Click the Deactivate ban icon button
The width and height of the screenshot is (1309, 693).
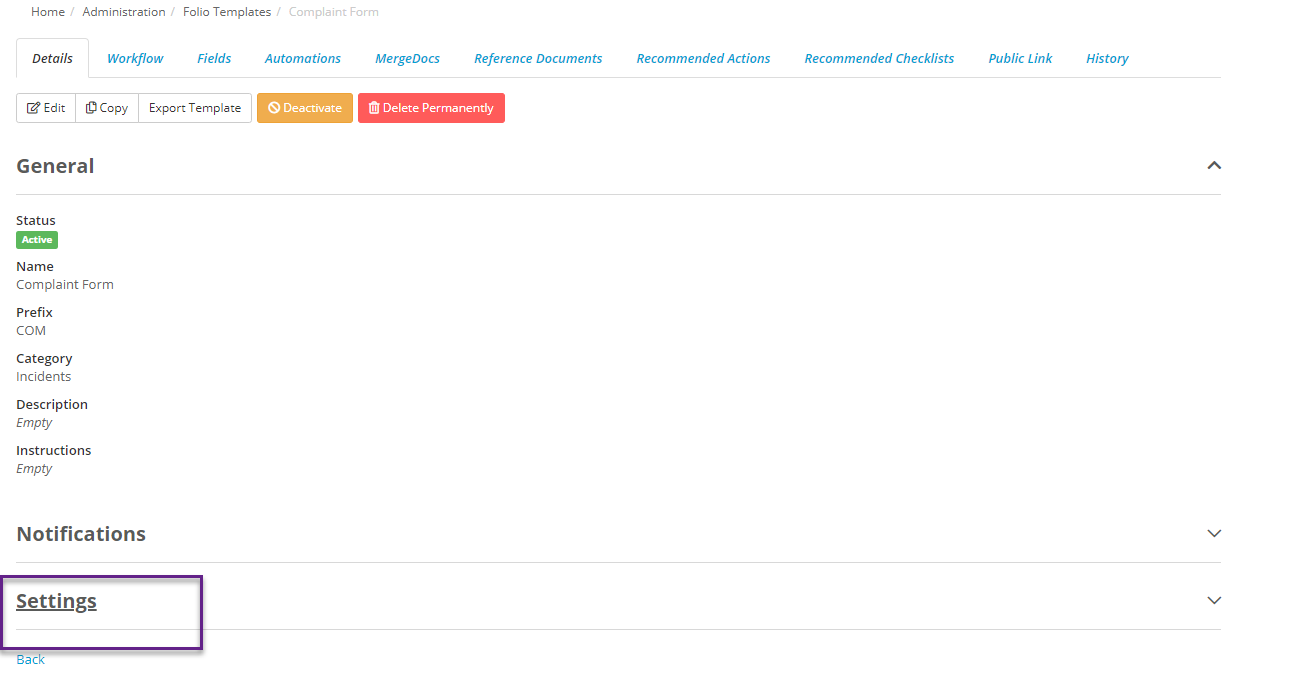(305, 108)
